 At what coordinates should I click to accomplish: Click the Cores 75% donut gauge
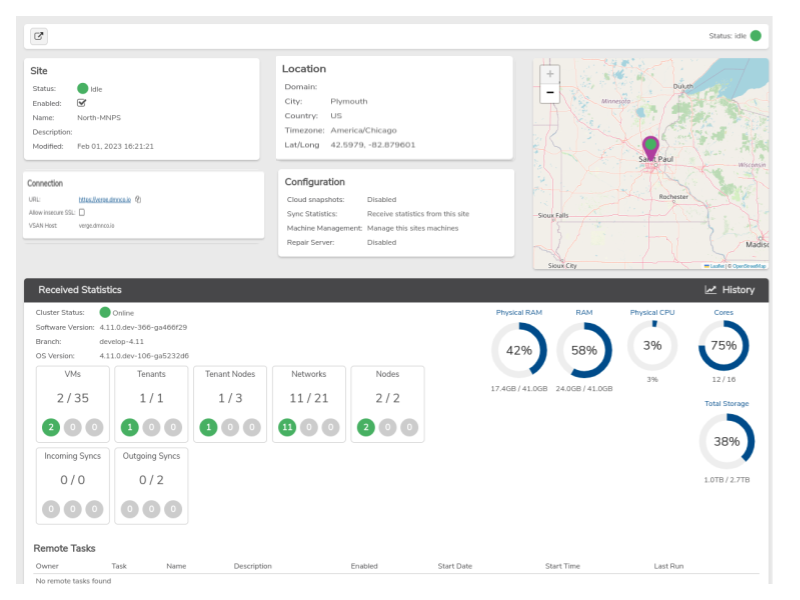click(x=723, y=346)
